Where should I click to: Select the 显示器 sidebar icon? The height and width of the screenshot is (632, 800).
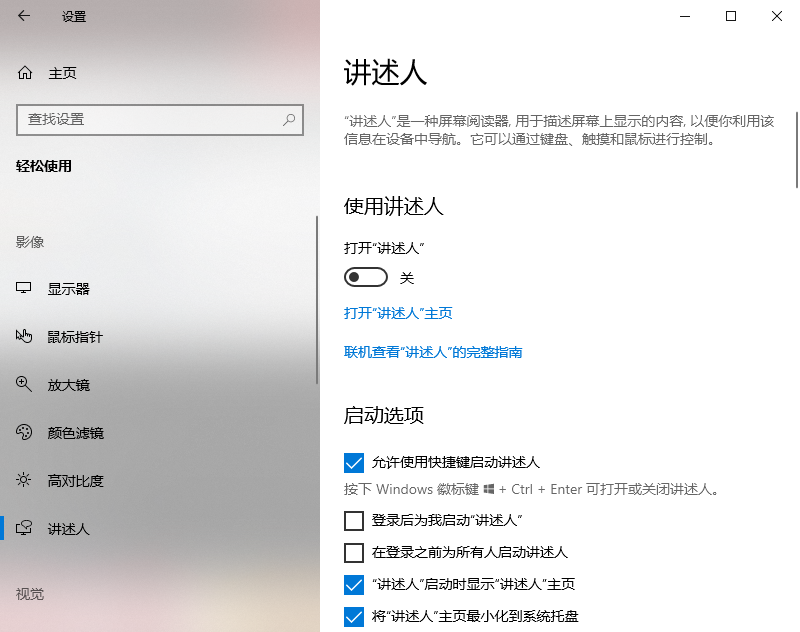coord(24,289)
